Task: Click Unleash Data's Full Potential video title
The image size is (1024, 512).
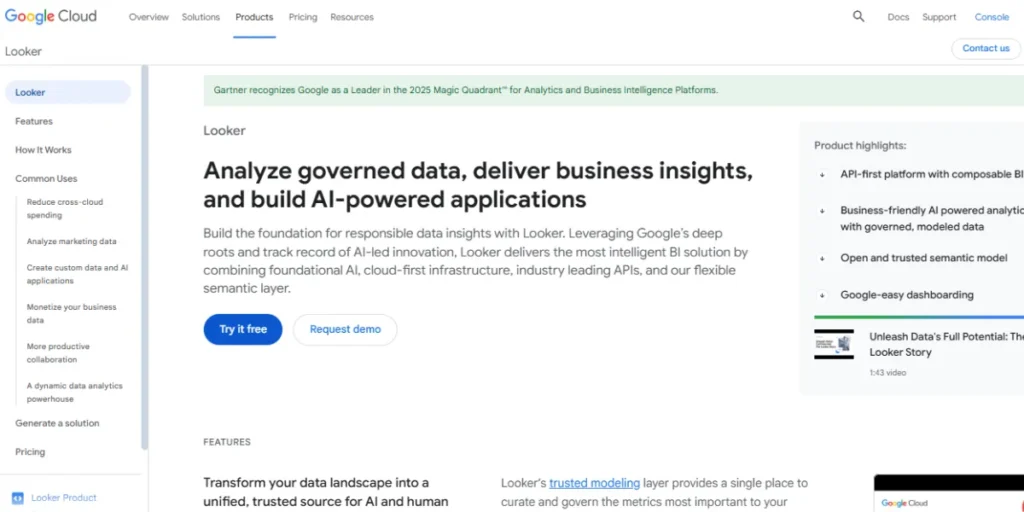Action: tap(946, 344)
